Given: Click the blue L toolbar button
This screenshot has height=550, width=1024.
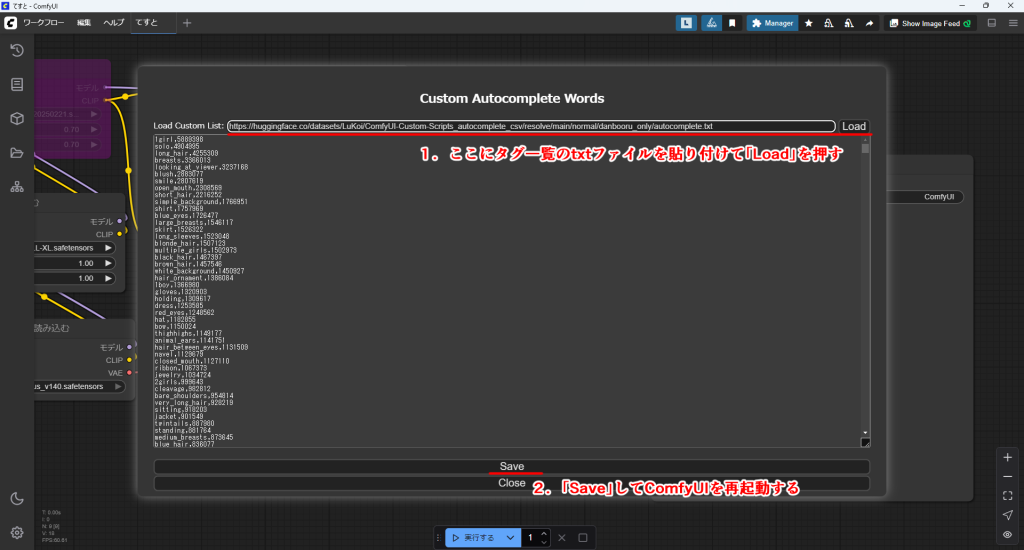Looking at the screenshot, I should pyautogui.click(x=686, y=23).
